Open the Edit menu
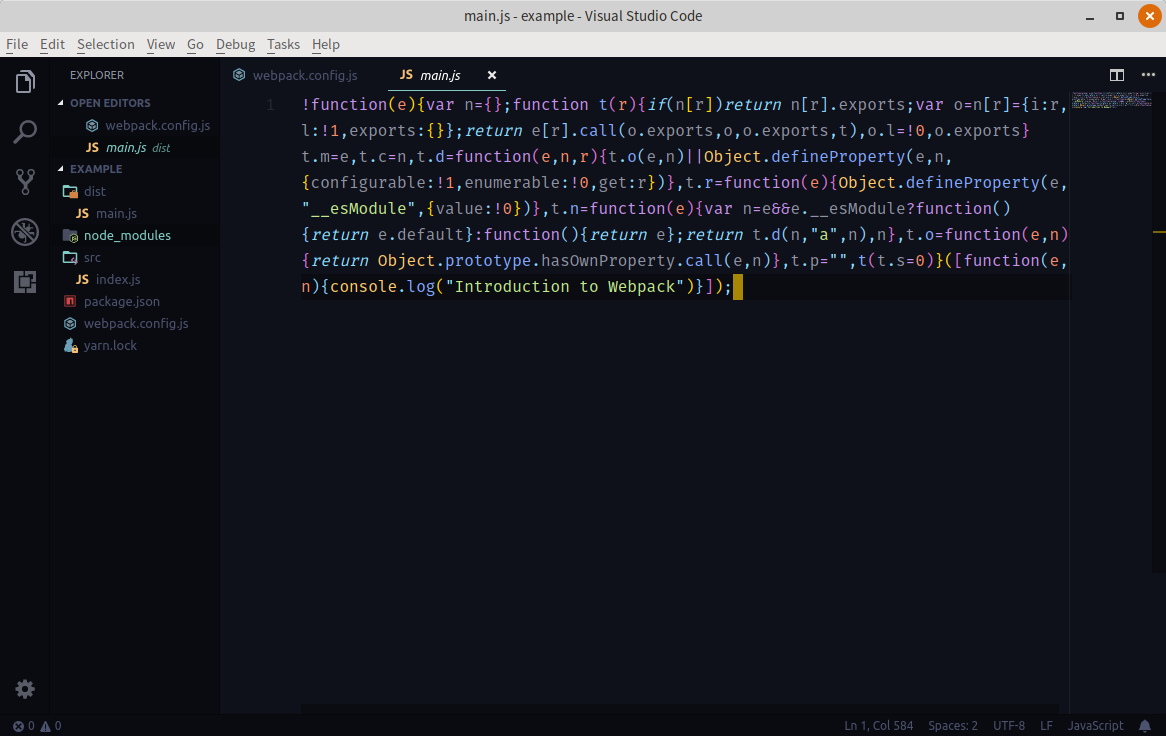This screenshot has width=1166, height=736. [52, 44]
